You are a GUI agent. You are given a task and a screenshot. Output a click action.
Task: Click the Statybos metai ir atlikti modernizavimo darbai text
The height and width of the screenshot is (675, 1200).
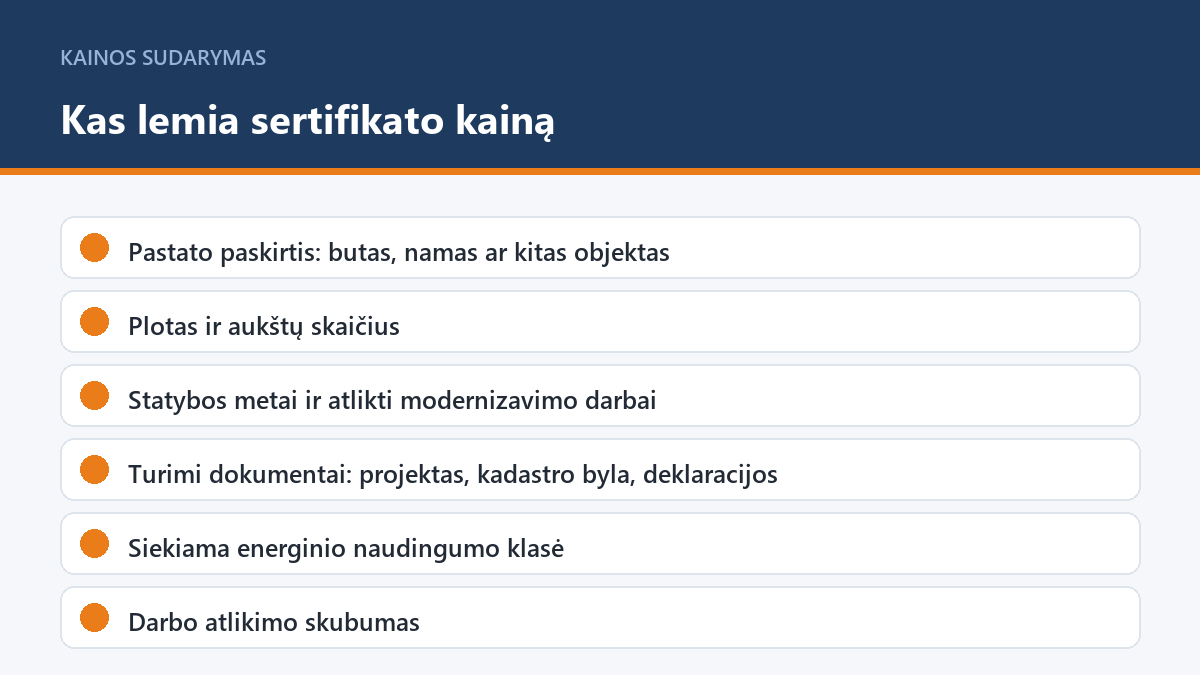click(392, 400)
